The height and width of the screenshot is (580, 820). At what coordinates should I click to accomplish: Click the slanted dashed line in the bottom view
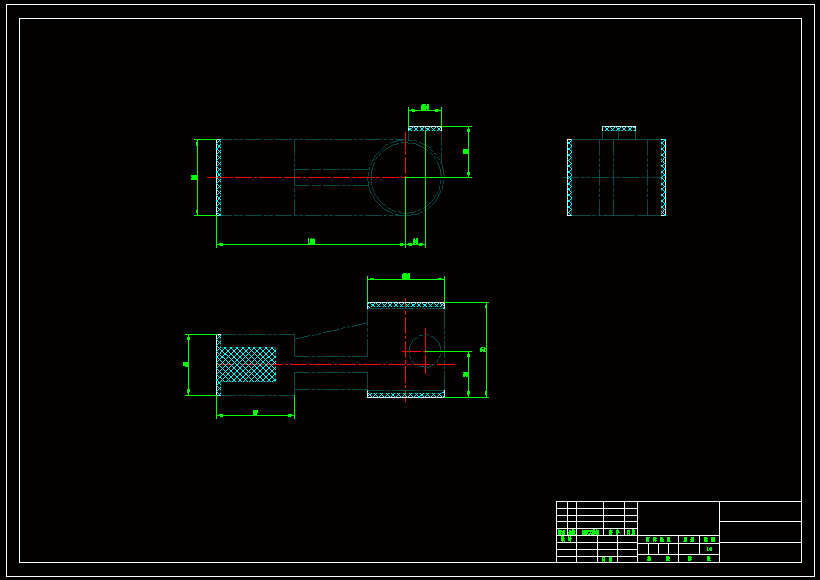(331, 331)
